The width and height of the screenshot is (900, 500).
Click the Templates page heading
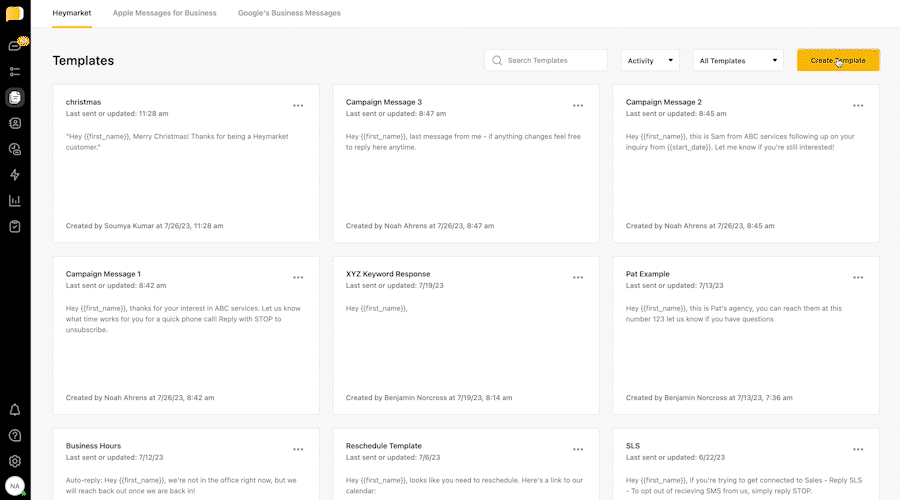pos(83,60)
